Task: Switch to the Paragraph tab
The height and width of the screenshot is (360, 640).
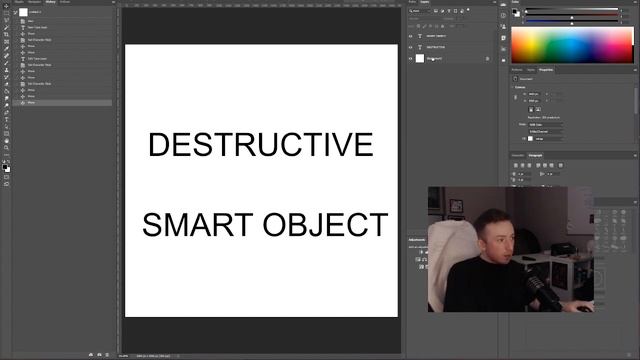Action: pos(535,156)
